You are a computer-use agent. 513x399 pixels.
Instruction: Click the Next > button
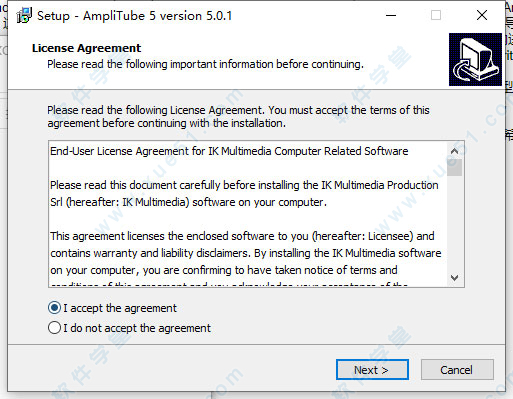(x=372, y=370)
